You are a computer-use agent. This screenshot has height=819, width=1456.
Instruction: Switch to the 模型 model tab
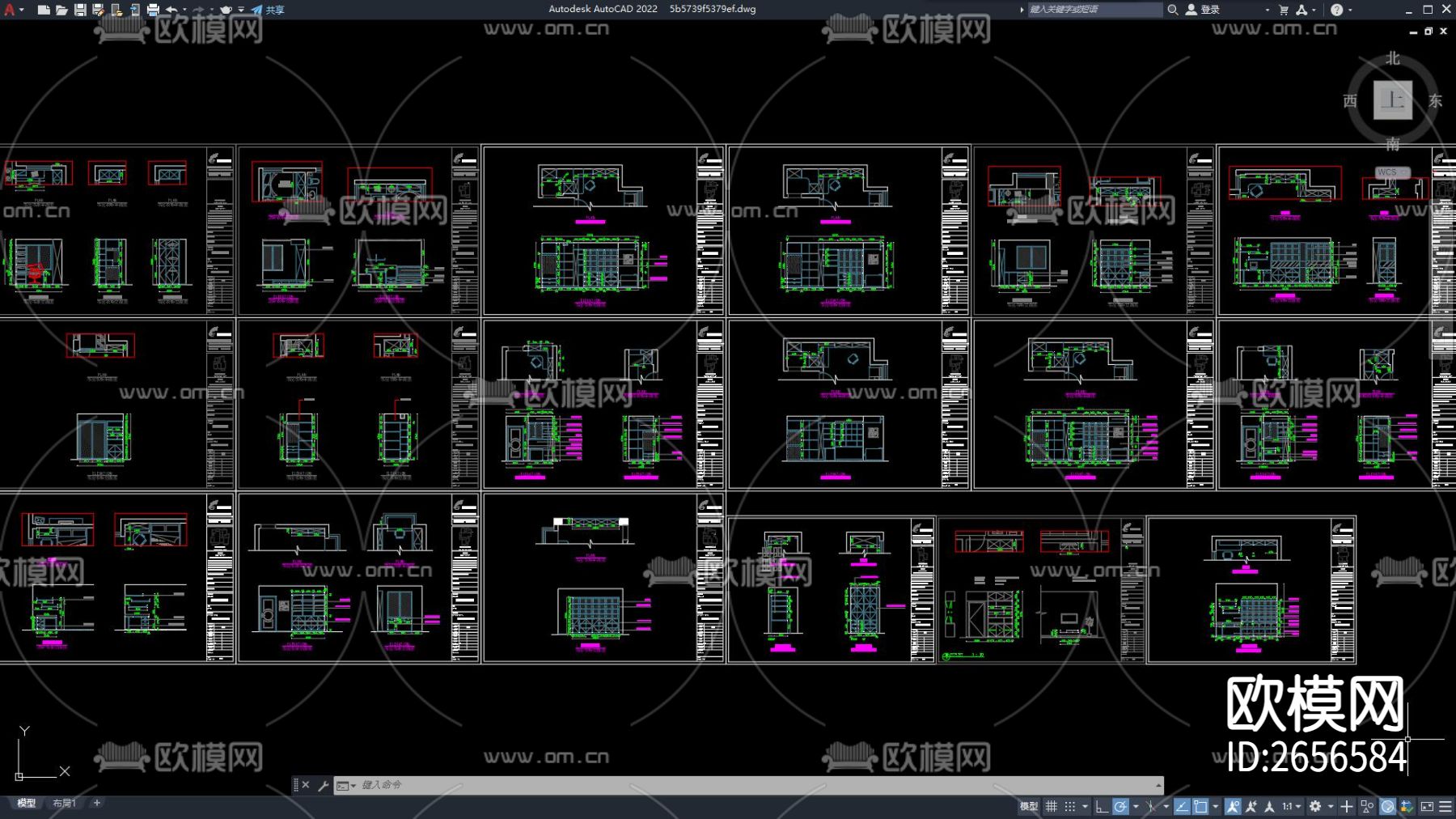(x=27, y=803)
